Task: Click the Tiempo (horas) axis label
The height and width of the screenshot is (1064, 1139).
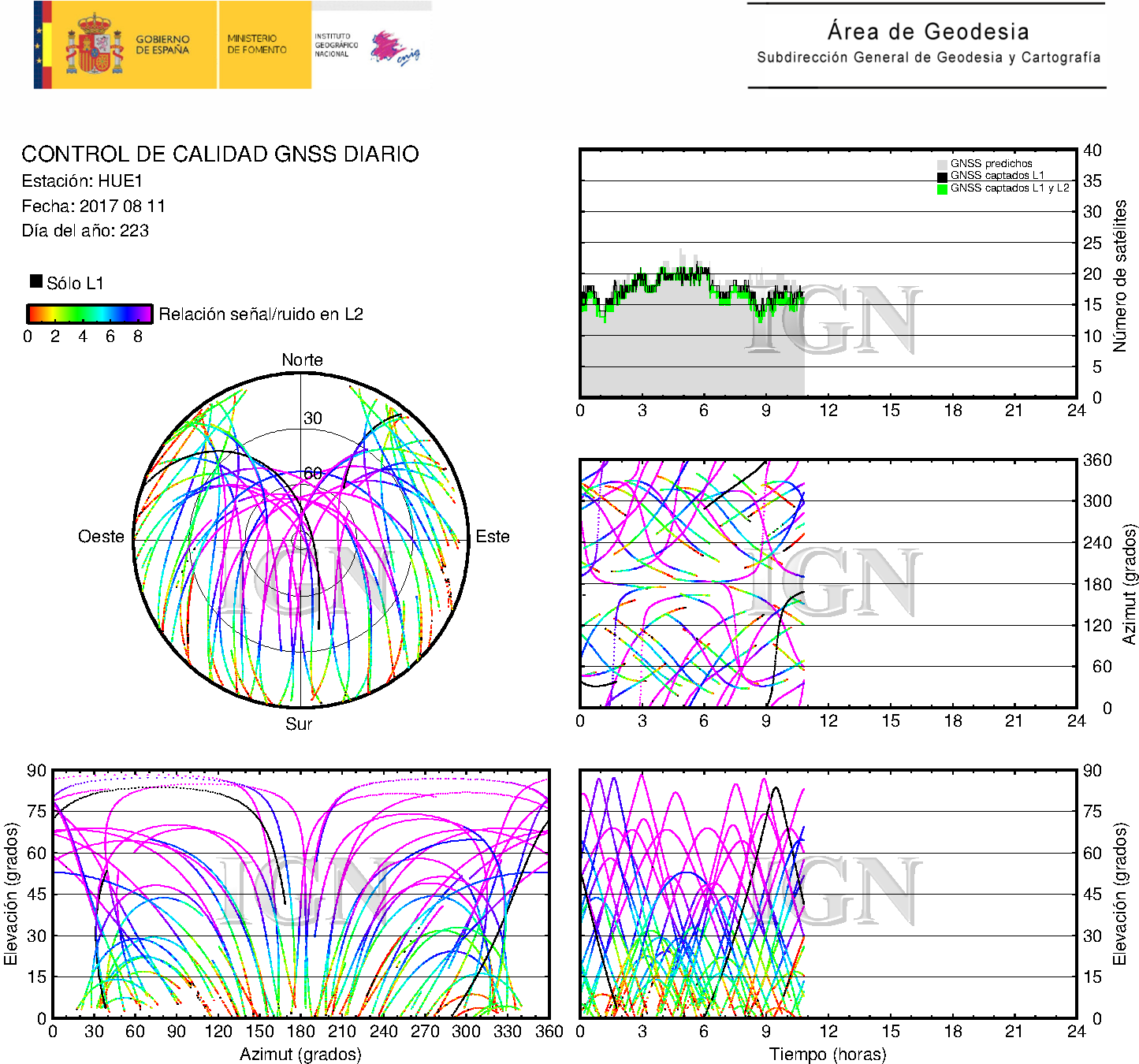Action: [x=827, y=1054]
